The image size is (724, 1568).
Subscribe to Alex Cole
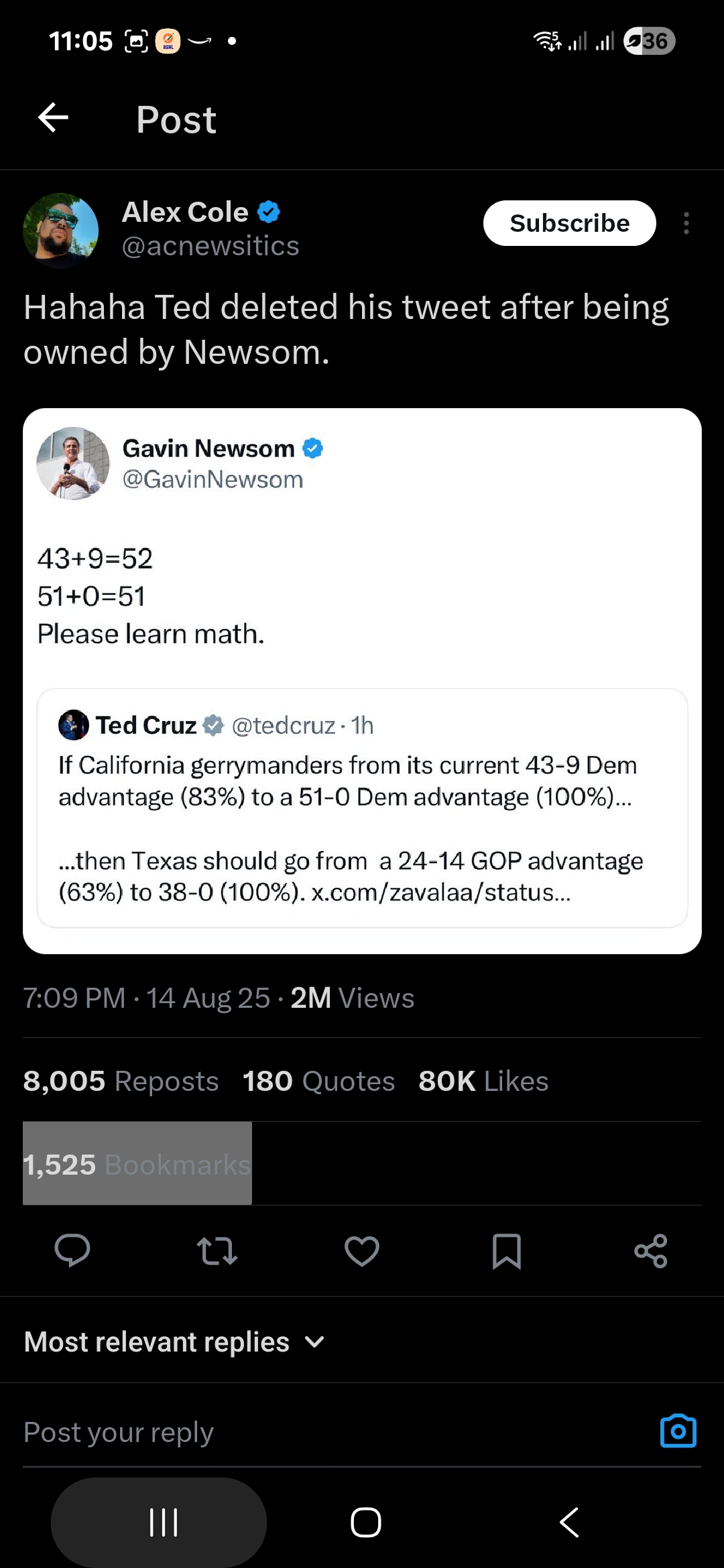(569, 223)
